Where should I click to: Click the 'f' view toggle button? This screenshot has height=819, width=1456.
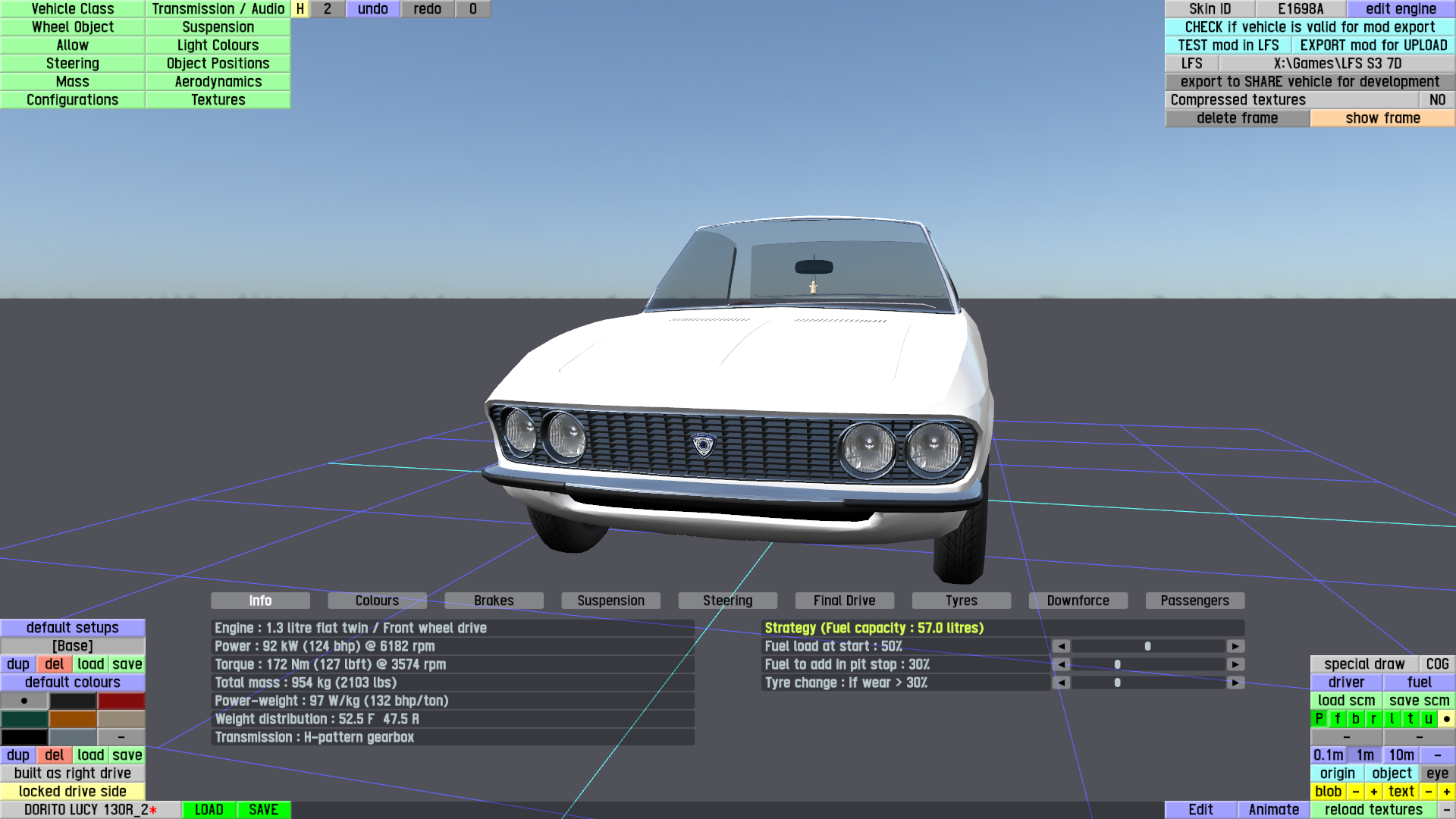coord(1337,719)
